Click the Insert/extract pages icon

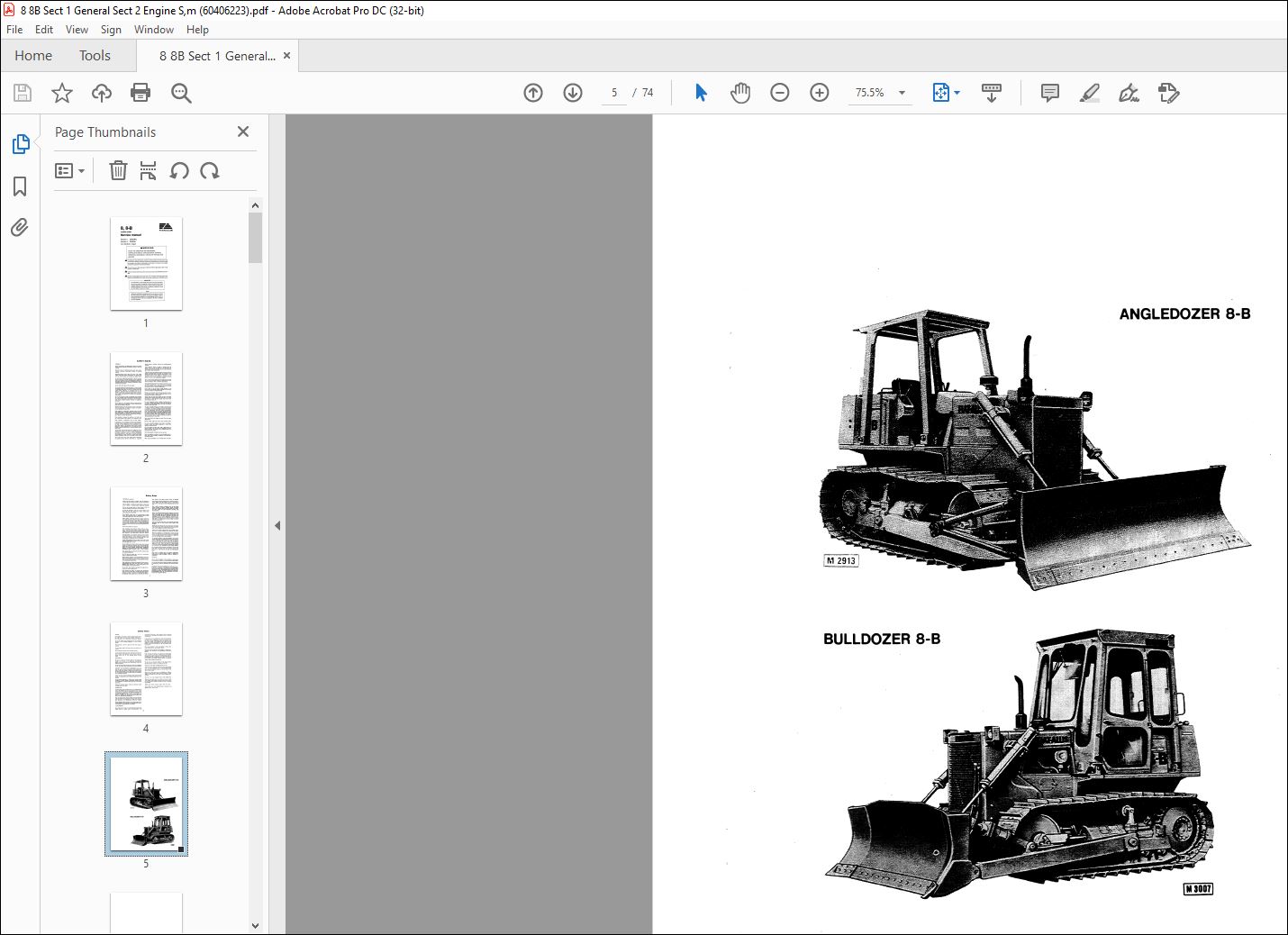pyautogui.click(x=149, y=170)
